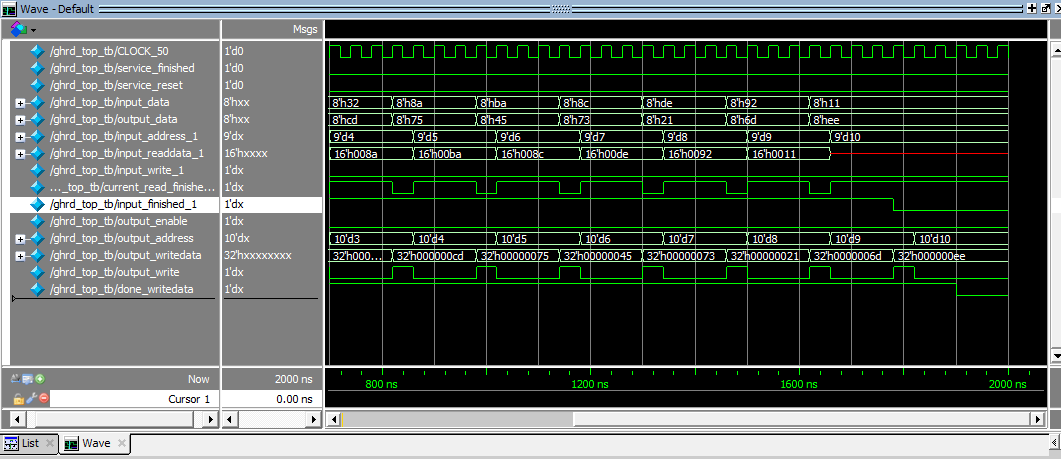
Task: Click the 800 ns mark on timeline
Action: pyautogui.click(x=382, y=384)
